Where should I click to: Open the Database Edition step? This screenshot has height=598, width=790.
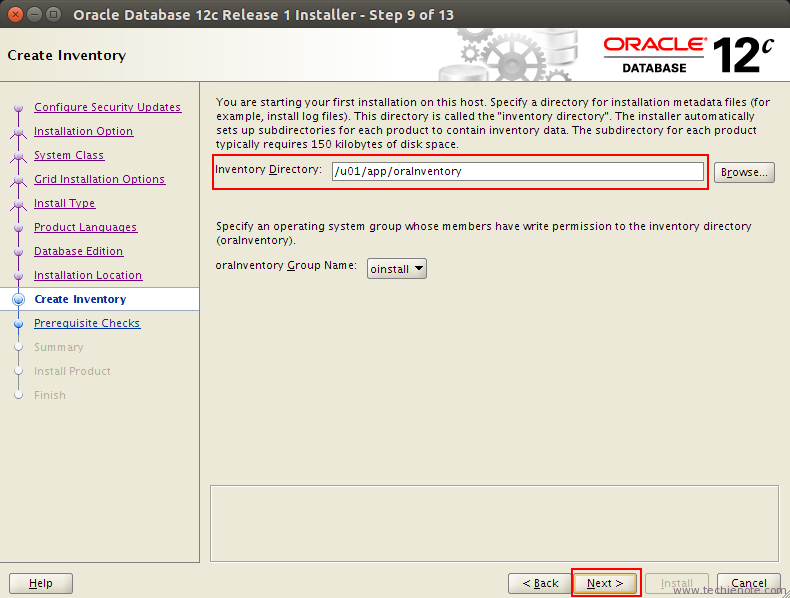[79, 251]
